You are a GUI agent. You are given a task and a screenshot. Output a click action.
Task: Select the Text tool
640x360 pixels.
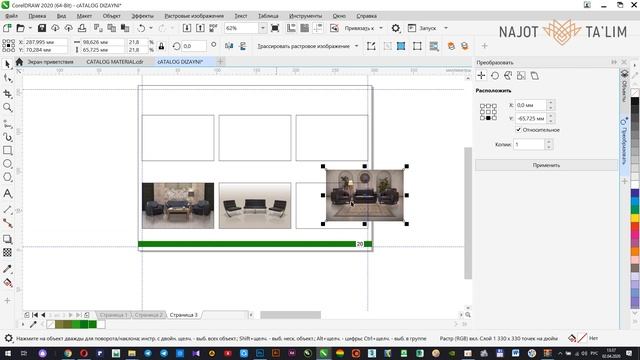[x=7, y=193]
